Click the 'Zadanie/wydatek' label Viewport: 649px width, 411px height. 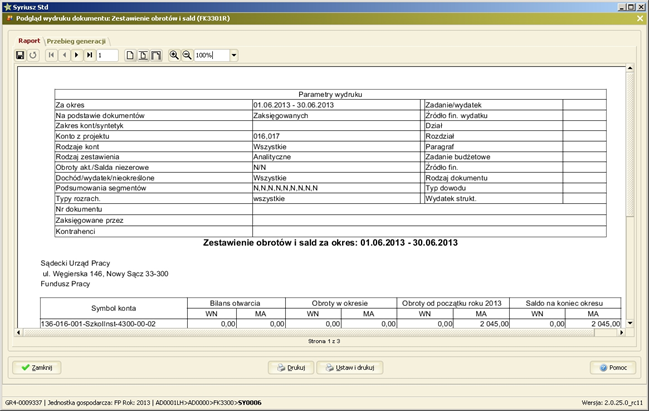point(453,105)
